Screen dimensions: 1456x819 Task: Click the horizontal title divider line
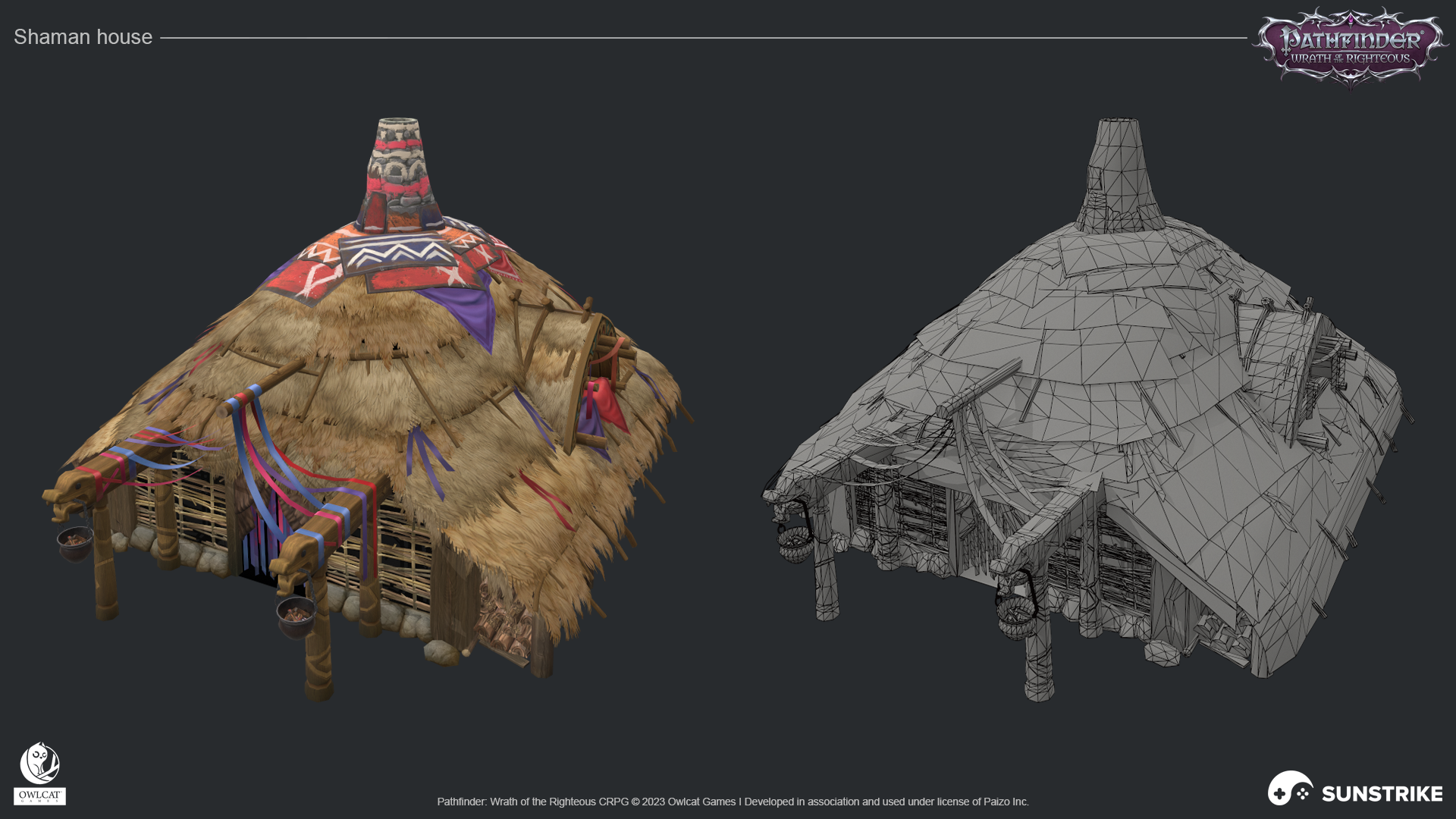[702, 37]
